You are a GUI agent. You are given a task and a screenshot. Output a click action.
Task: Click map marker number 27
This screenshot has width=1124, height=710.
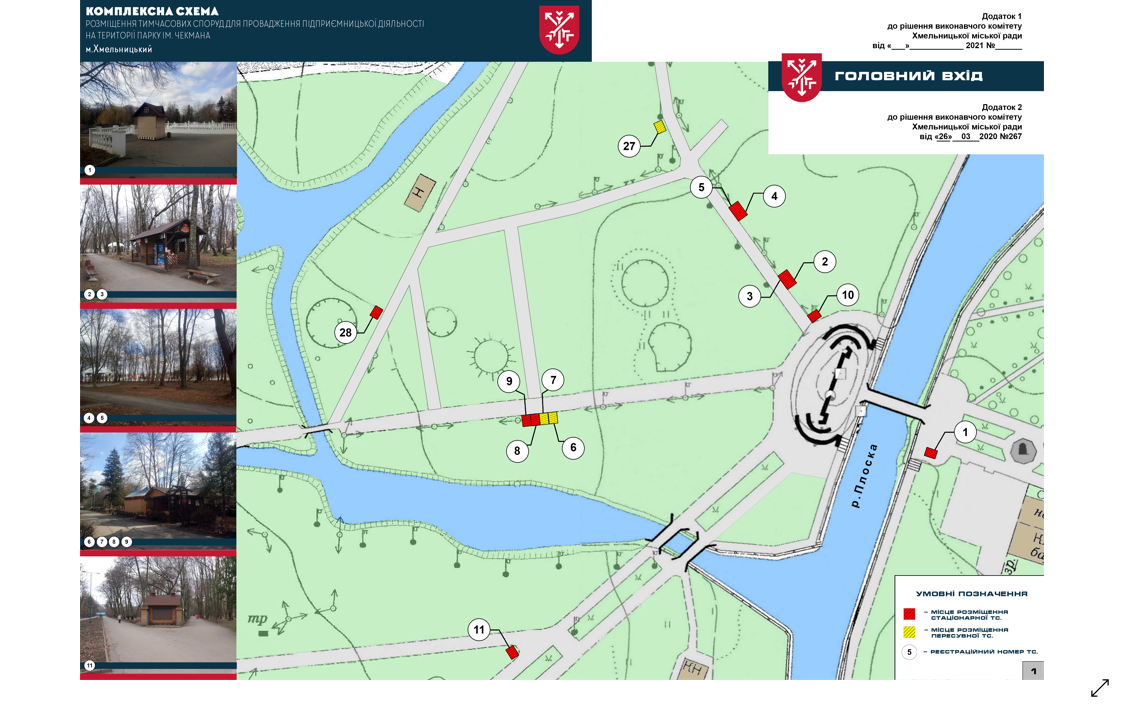(629, 146)
